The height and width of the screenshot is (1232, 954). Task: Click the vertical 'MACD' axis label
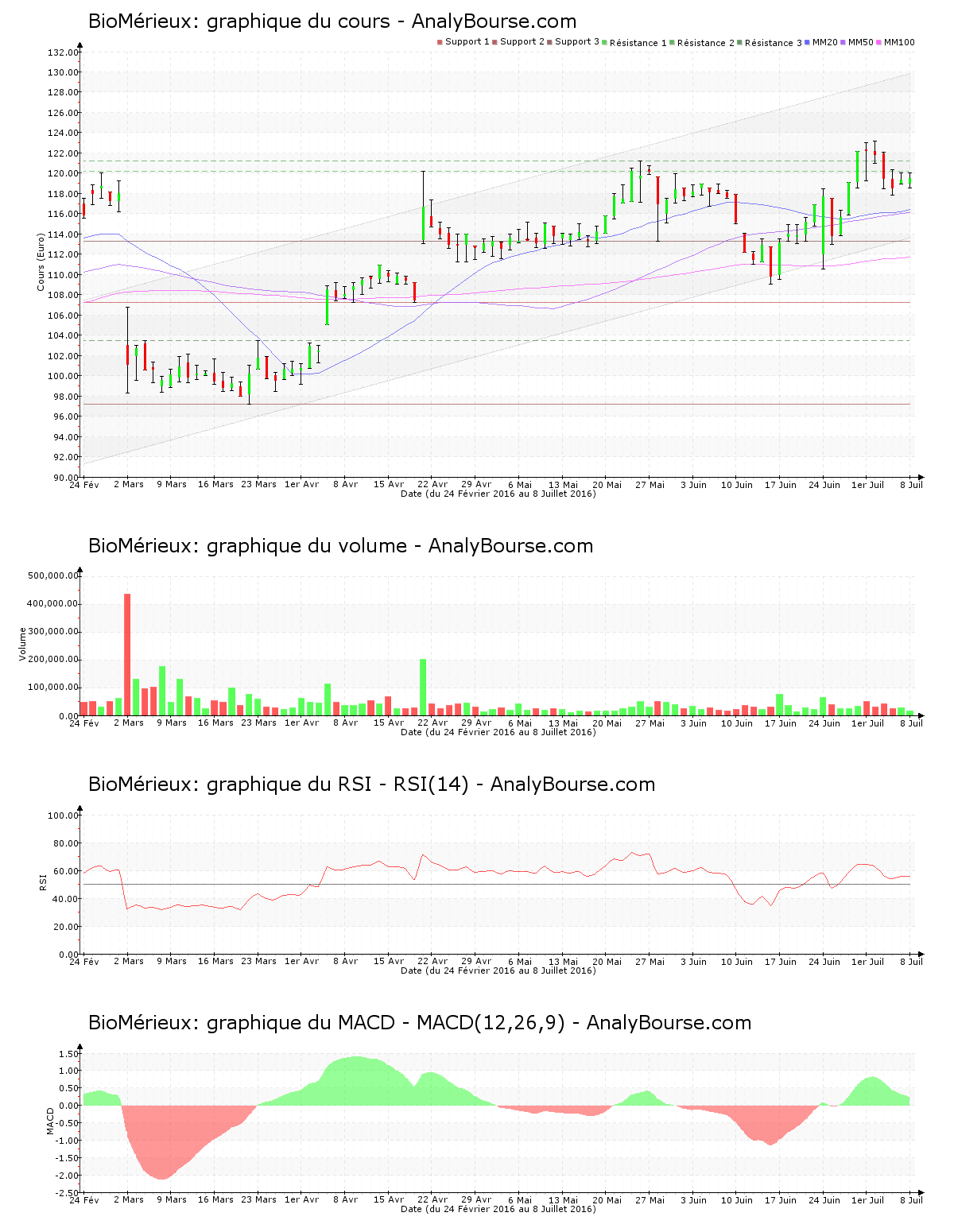tap(50, 1121)
